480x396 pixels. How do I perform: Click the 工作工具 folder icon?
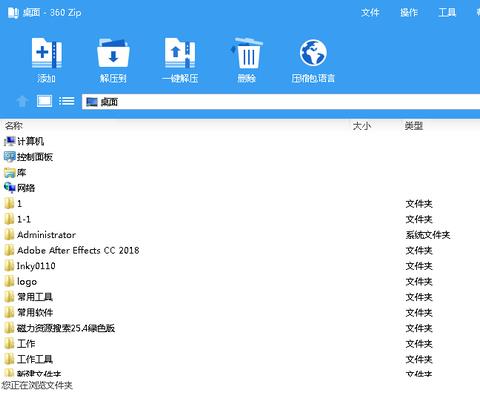pos(9,359)
